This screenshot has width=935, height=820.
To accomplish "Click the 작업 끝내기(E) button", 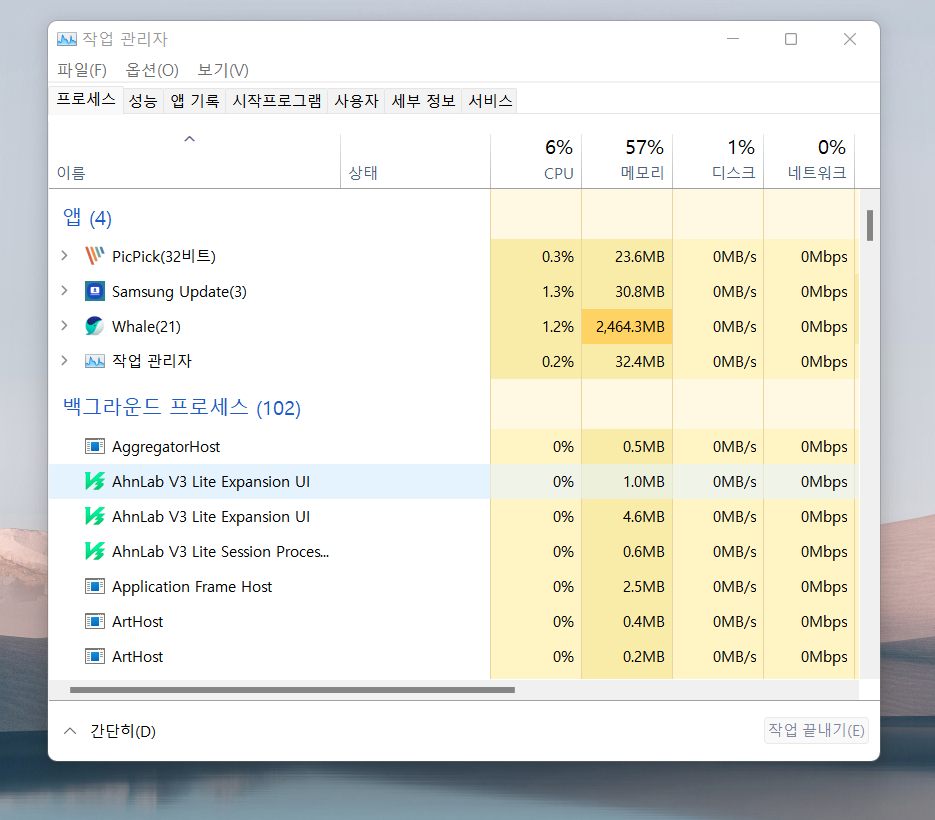I will 816,730.
